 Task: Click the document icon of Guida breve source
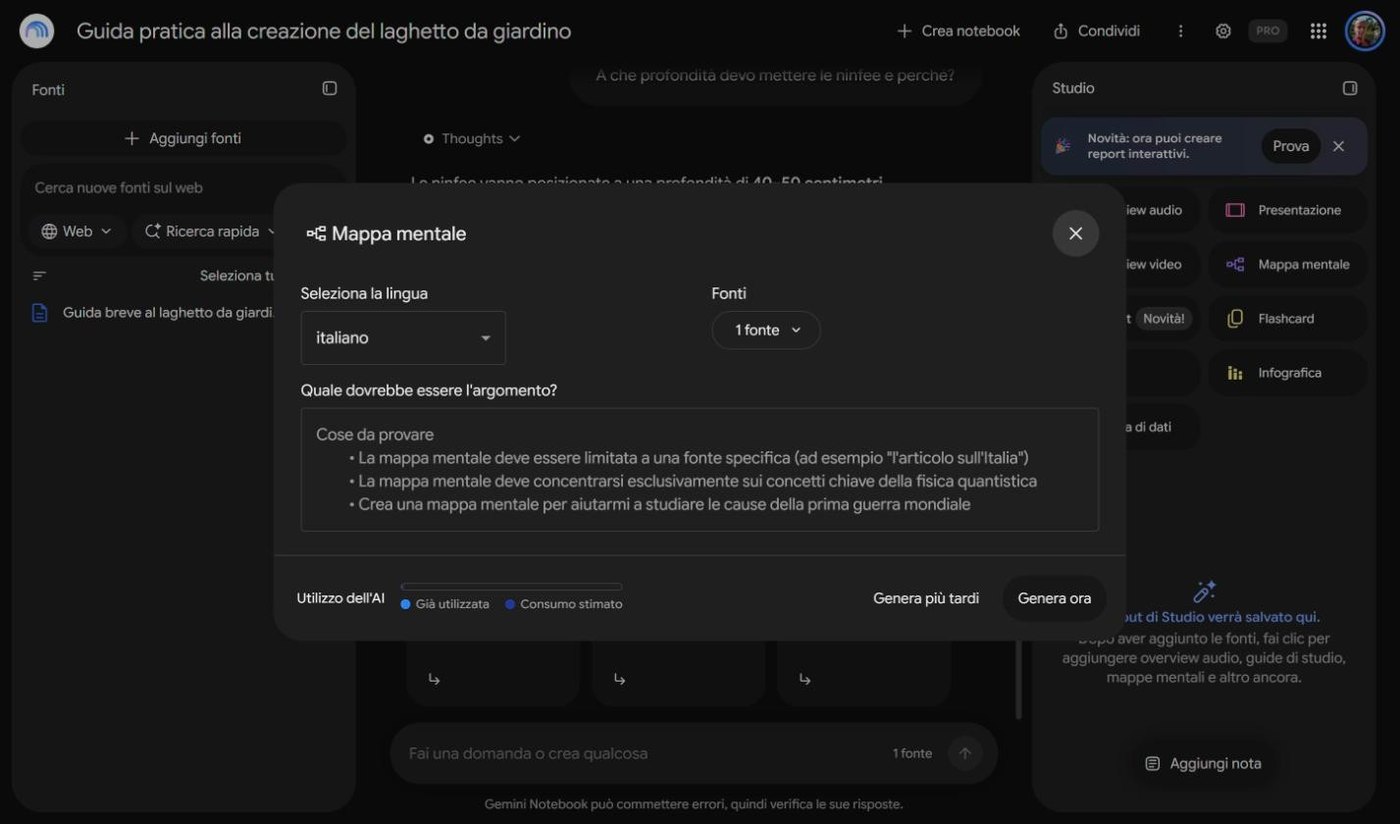39,313
